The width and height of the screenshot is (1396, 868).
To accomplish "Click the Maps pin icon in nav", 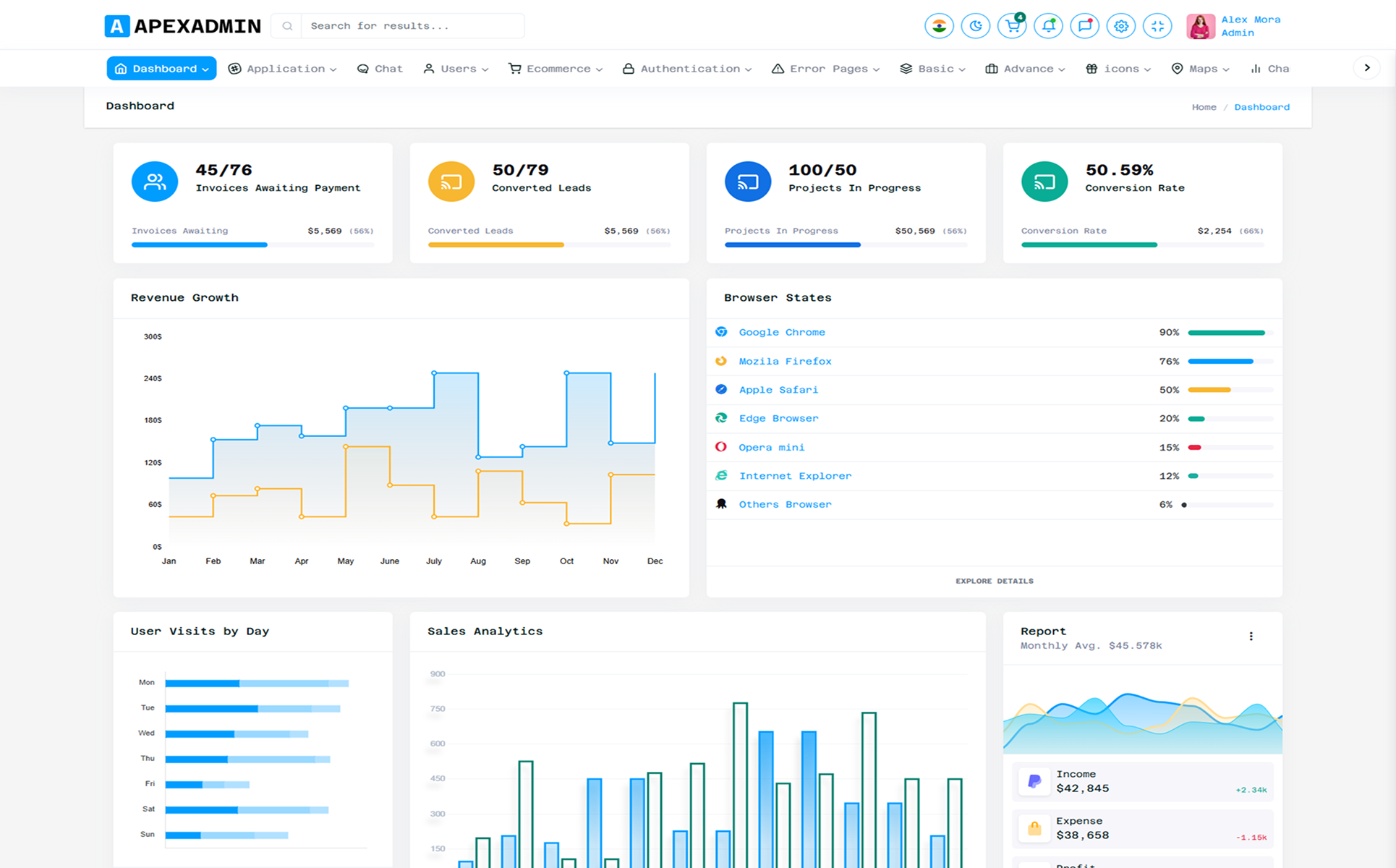I will 1178,69.
